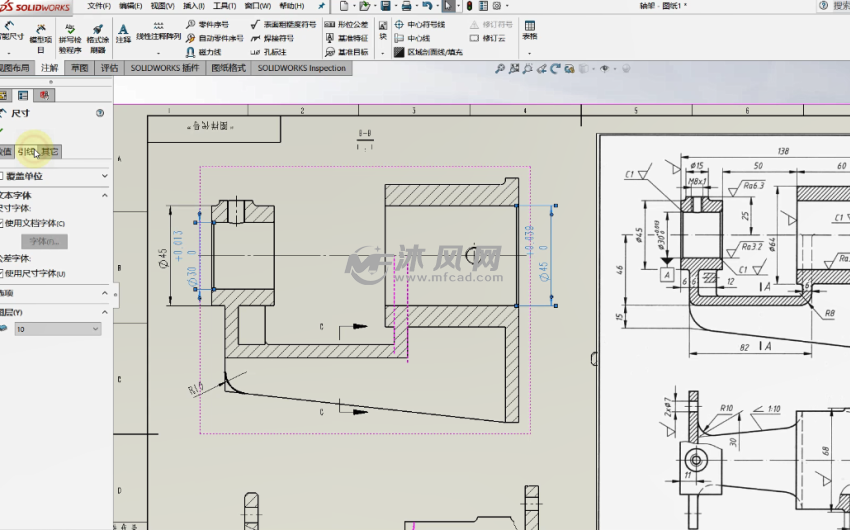Add a 表面粗糙度符号 surface finish symbol

(284, 24)
